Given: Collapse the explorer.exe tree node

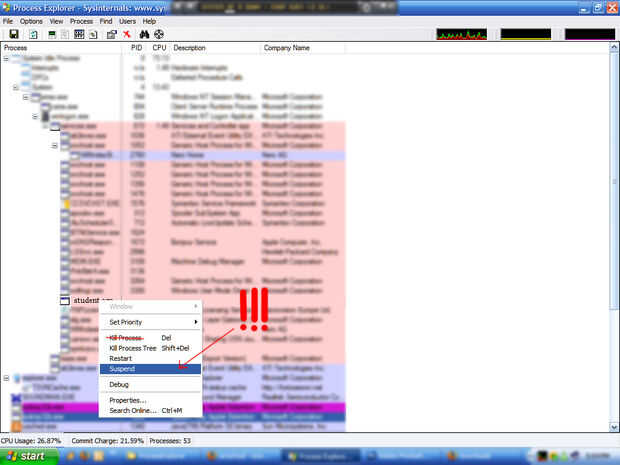Looking at the screenshot, I should point(6,378).
